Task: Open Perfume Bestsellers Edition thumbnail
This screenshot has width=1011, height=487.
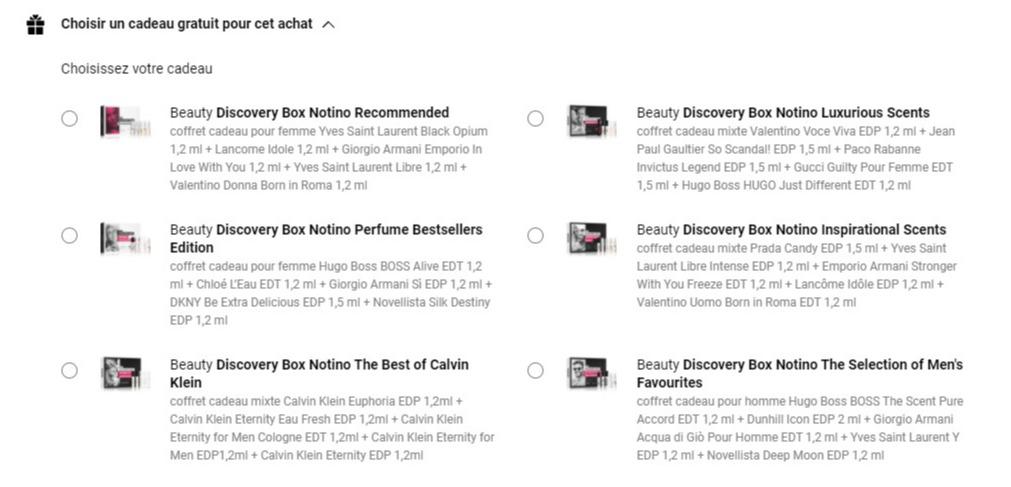Action: (119, 238)
